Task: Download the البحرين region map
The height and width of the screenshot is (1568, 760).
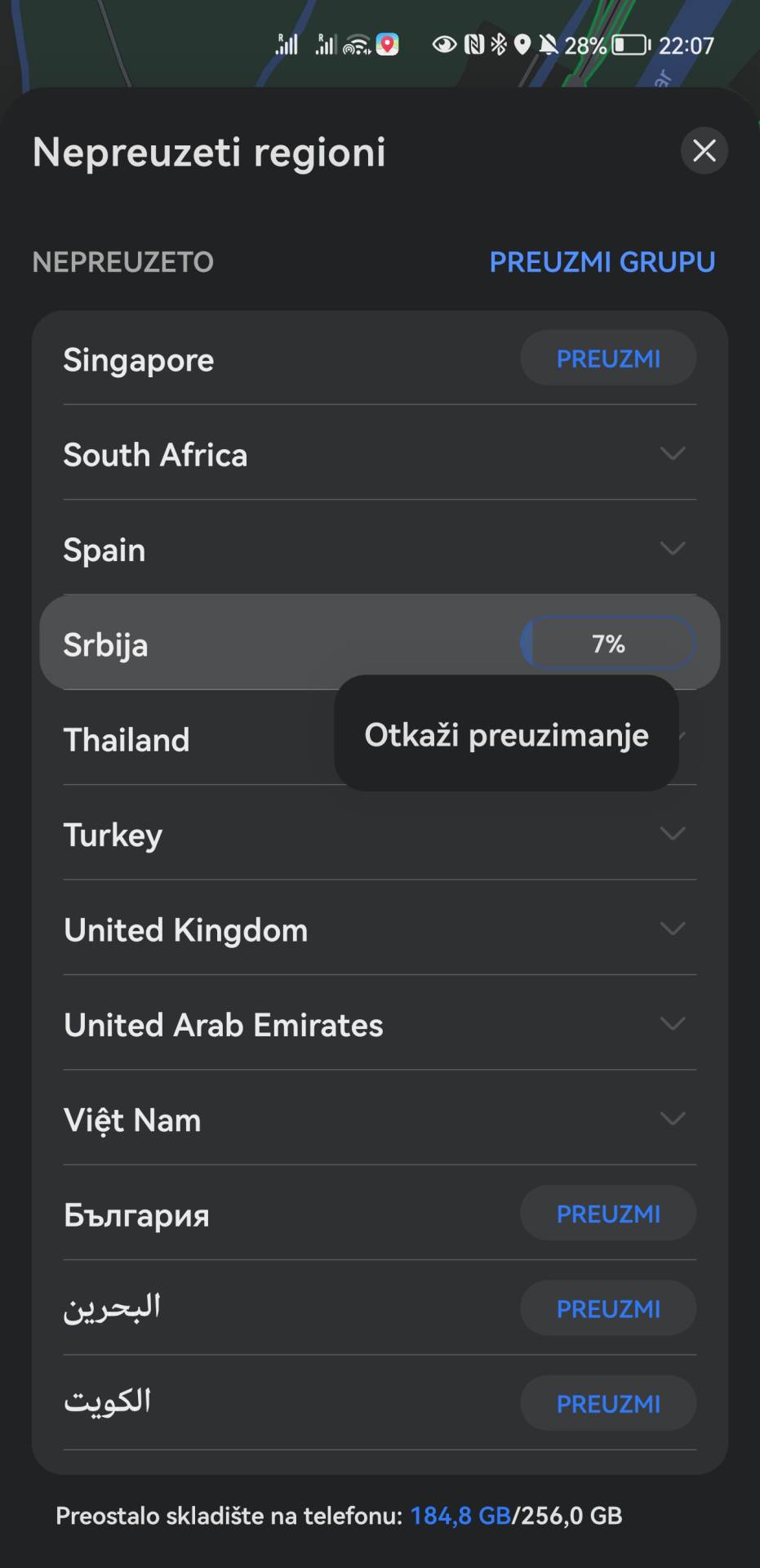Action: pos(607,1308)
